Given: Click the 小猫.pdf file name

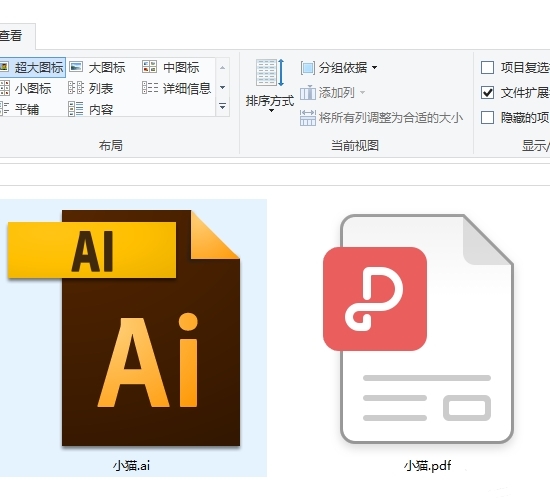Looking at the screenshot, I should 427,466.
